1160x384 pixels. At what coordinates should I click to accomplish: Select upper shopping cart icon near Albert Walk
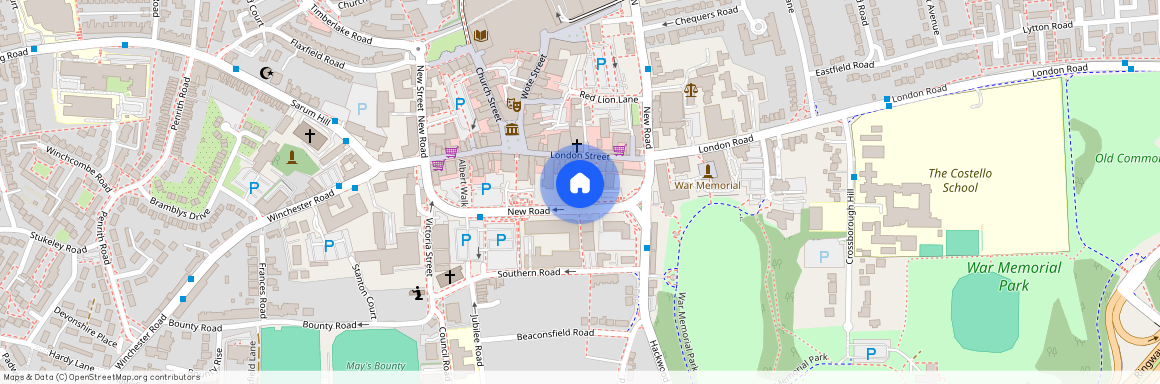(x=451, y=152)
